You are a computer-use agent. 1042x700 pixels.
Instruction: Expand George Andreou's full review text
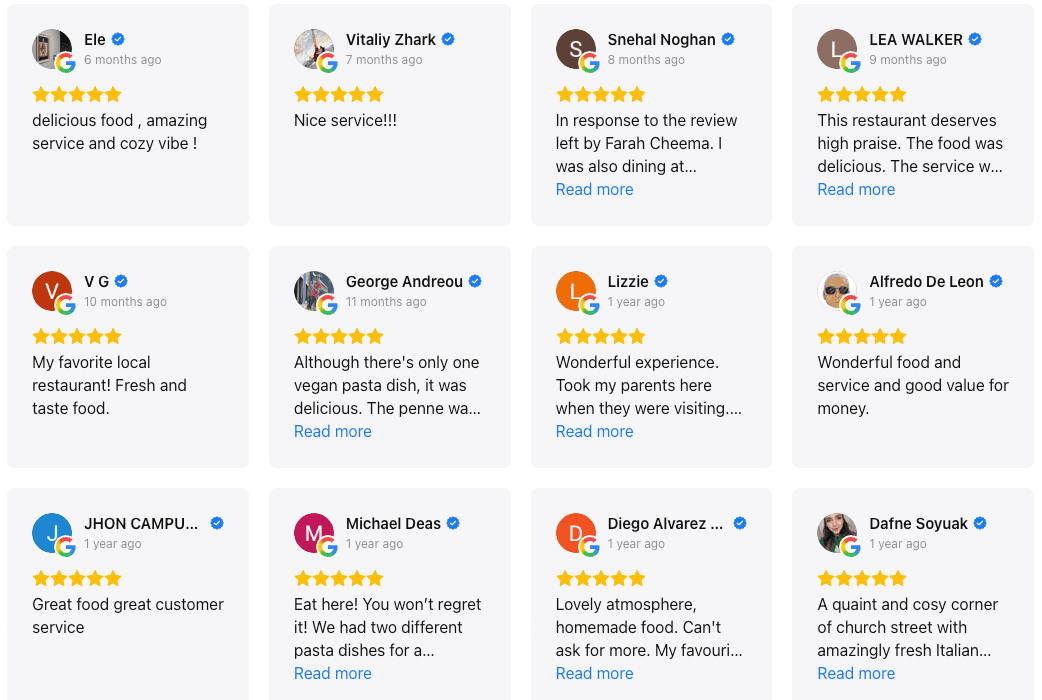click(x=332, y=431)
